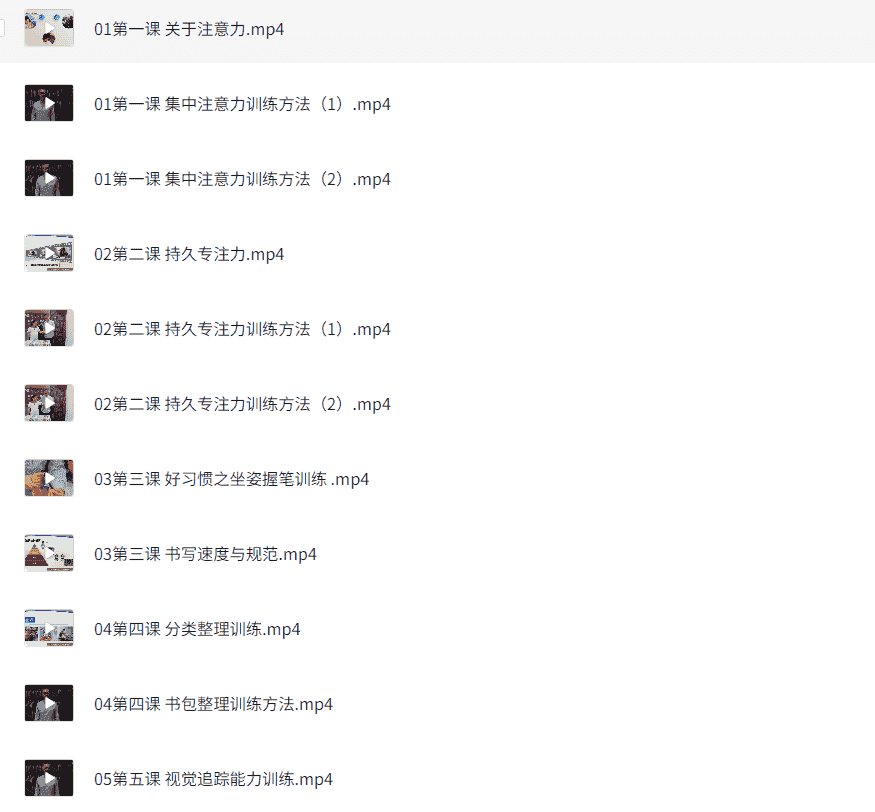Open file name 01第一课 关于注意力.mp4

point(189,29)
